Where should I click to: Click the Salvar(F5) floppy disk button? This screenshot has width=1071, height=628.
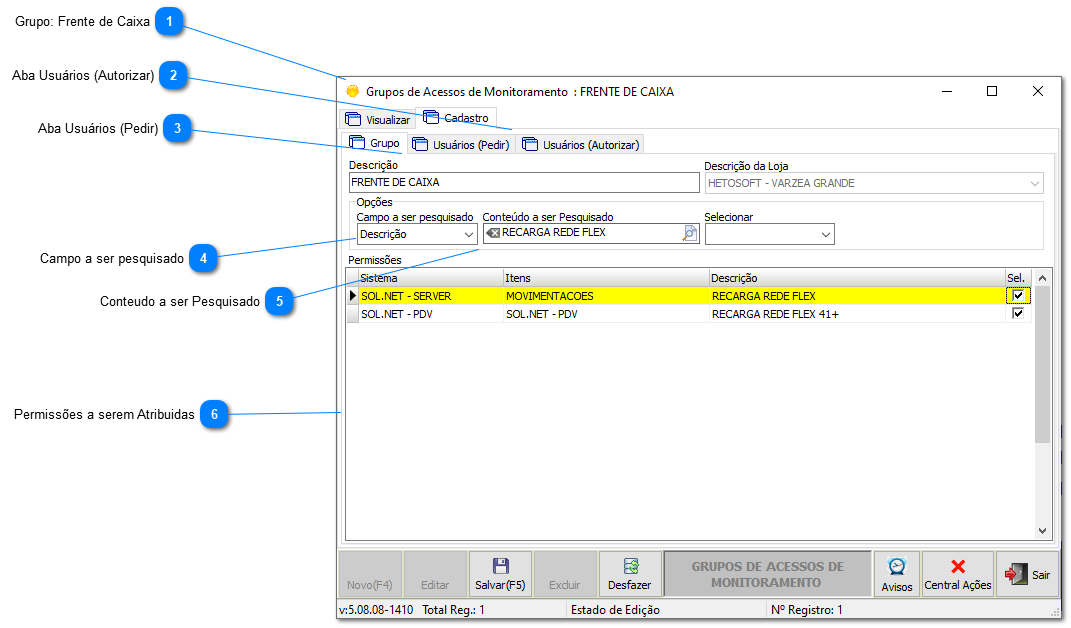point(500,575)
